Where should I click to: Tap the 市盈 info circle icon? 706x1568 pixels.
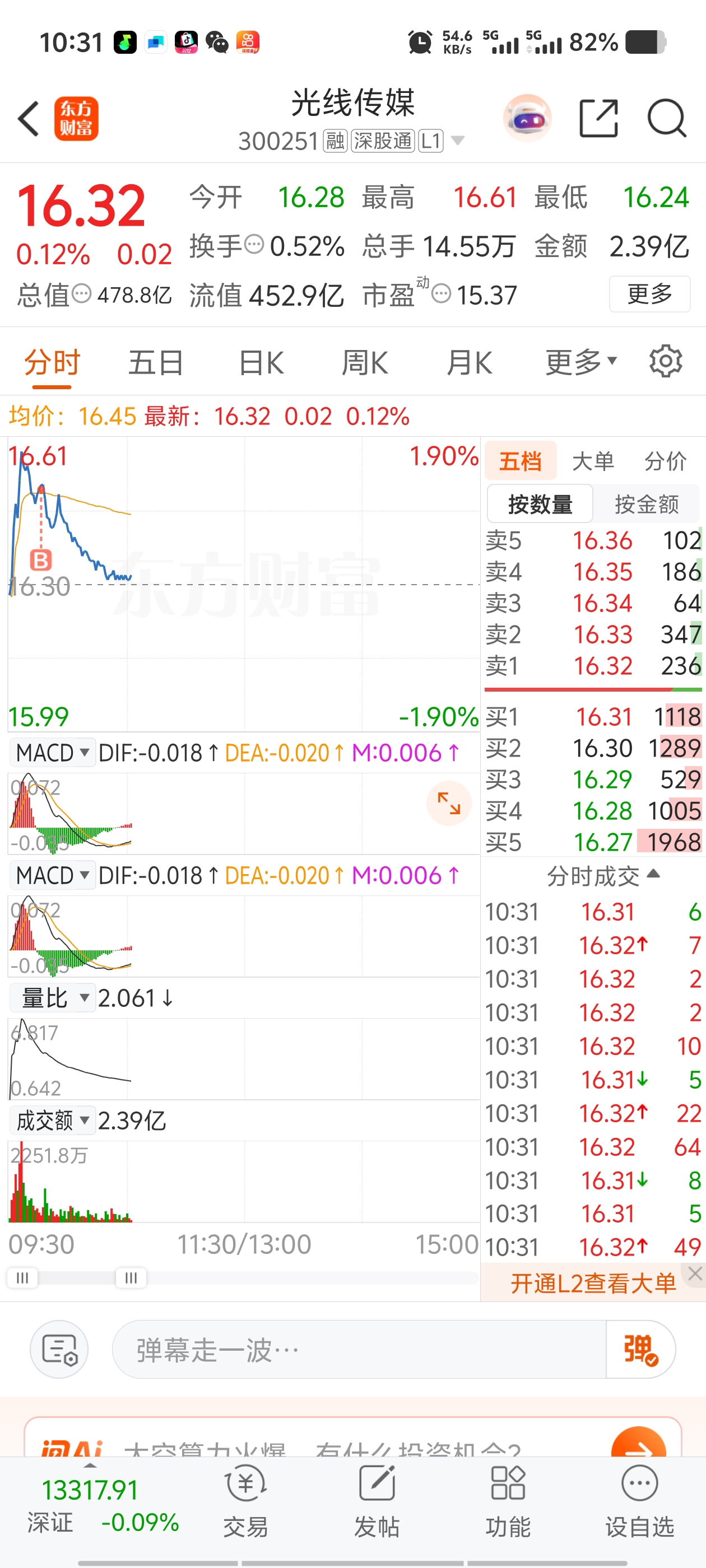pos(441,294)
